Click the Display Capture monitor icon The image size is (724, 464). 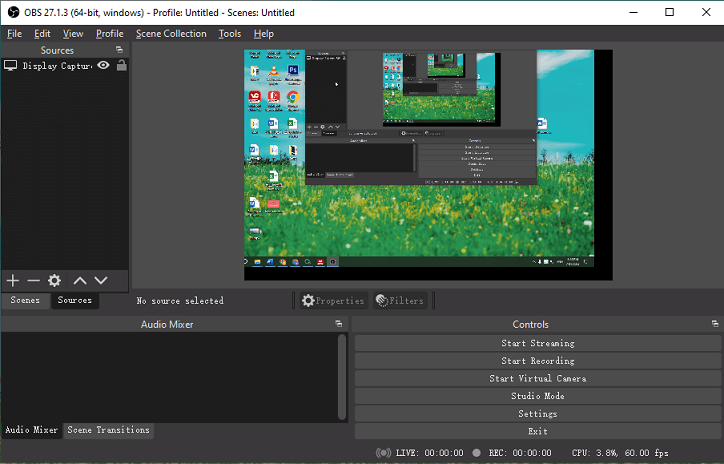pos(11,66)
